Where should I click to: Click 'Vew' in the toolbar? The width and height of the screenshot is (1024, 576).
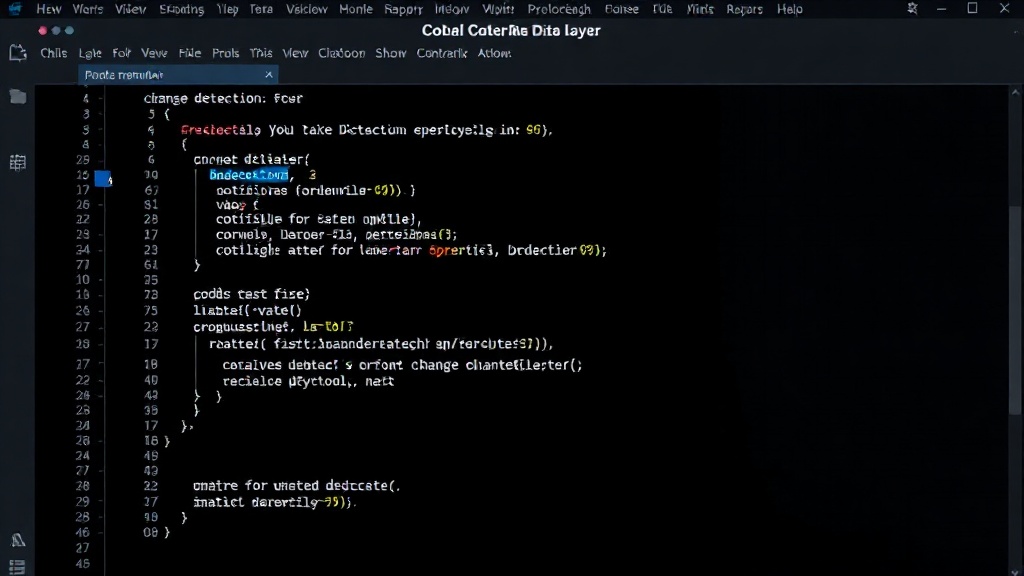(154, 53)
